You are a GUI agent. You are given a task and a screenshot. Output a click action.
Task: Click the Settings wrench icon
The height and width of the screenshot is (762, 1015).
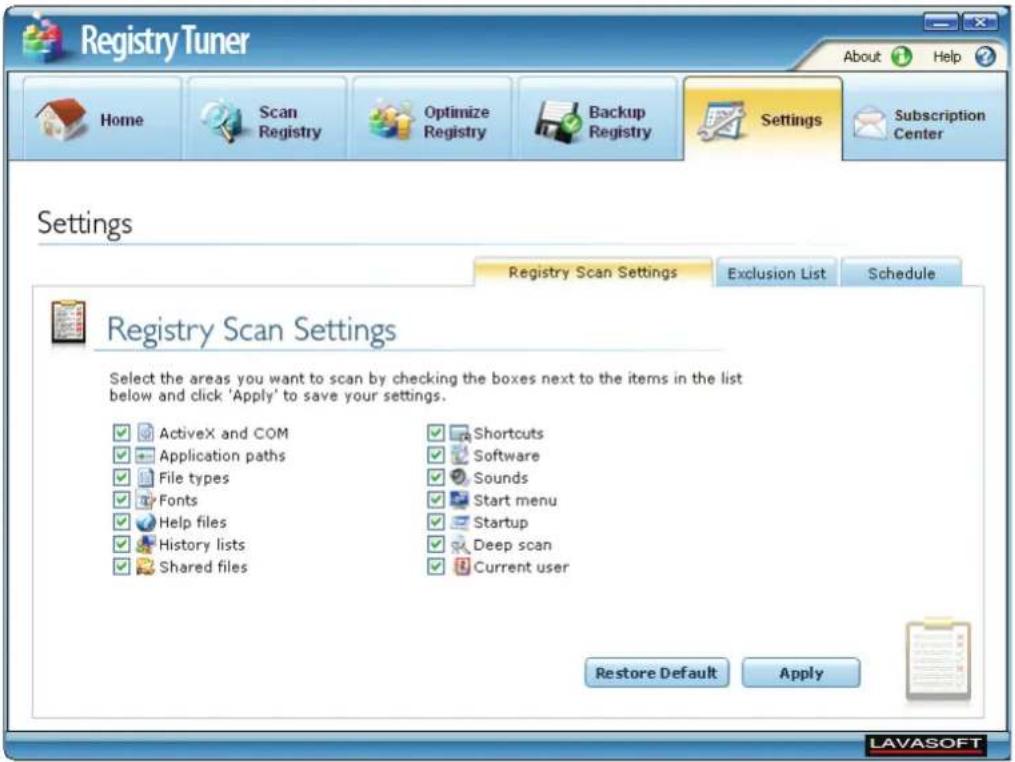[x=721, y=120]
